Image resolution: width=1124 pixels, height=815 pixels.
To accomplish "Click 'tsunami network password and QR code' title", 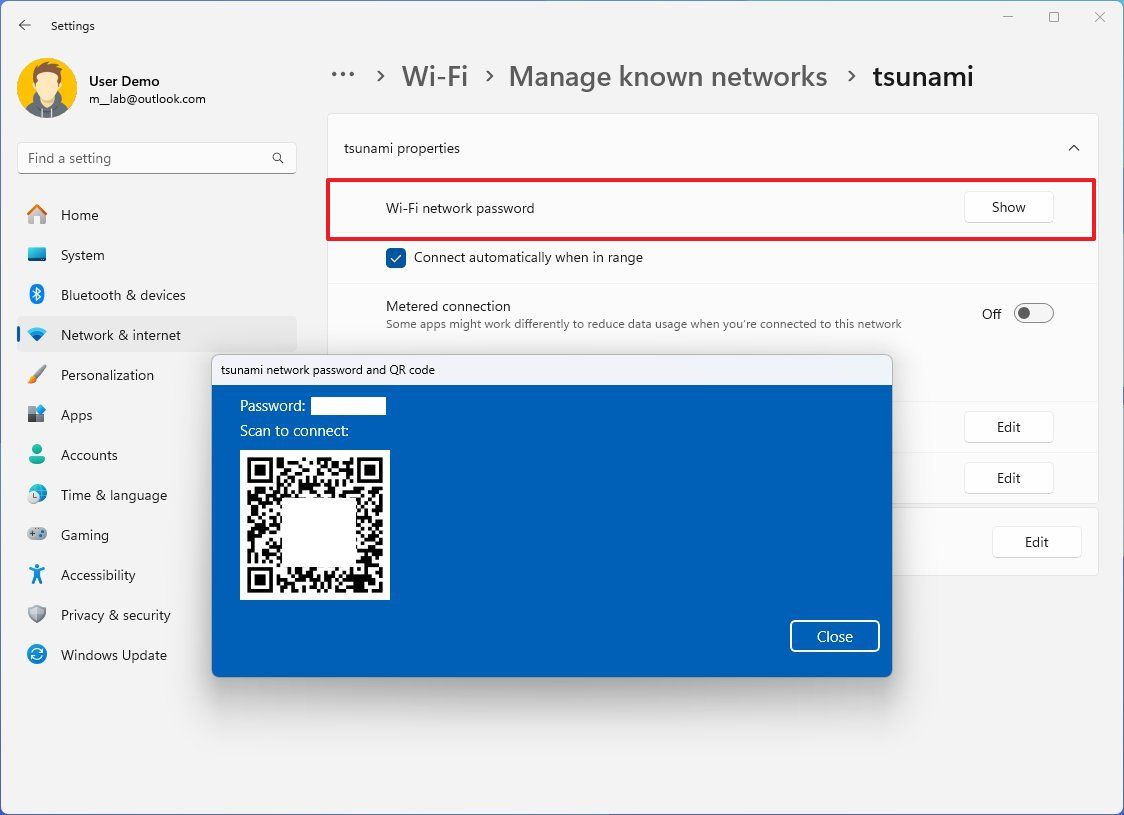I will click(328, 370).
